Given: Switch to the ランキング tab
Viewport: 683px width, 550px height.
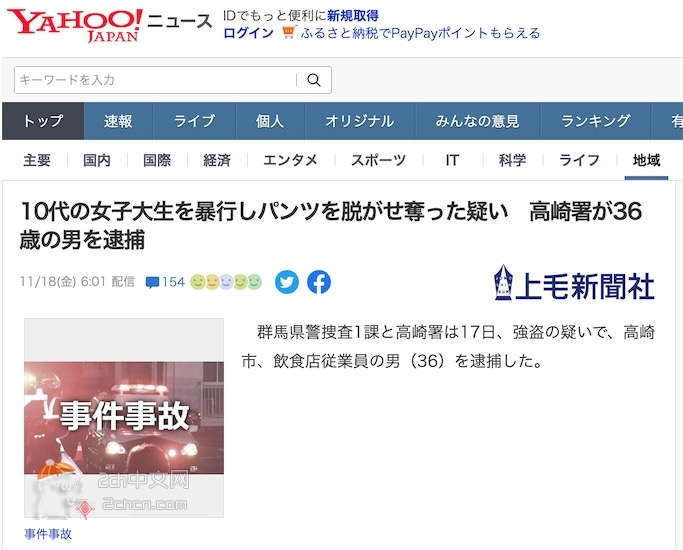Looking at the screenshot, I should [x=595, y=121].
